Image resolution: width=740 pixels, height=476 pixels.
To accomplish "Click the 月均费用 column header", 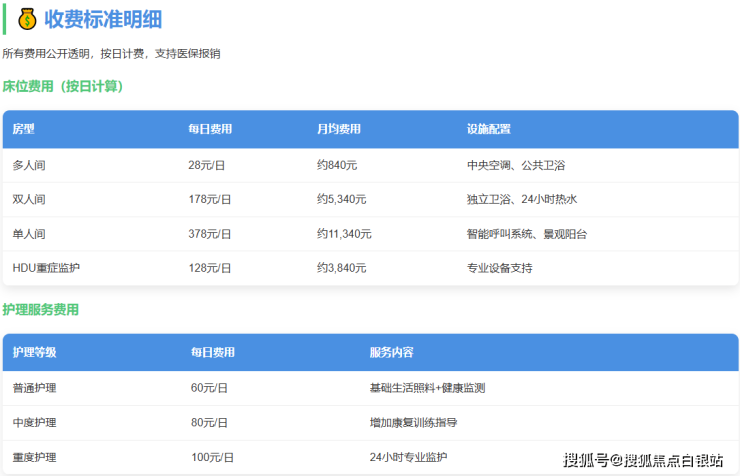I will 339,129.
